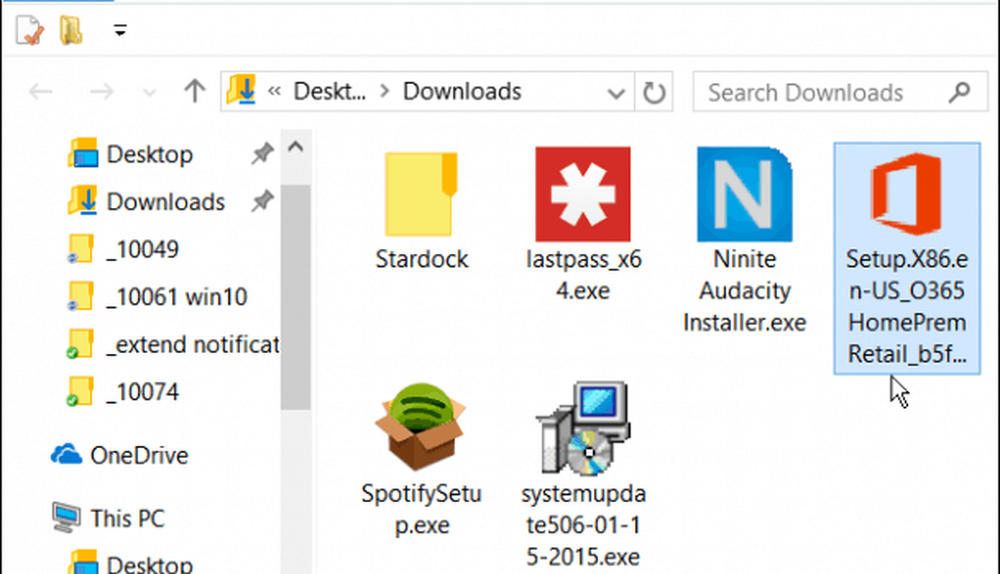The image size is (1000, 574).
Task: Click the lastpass_x64.exe file name
Action: click(x=583, y=275)
